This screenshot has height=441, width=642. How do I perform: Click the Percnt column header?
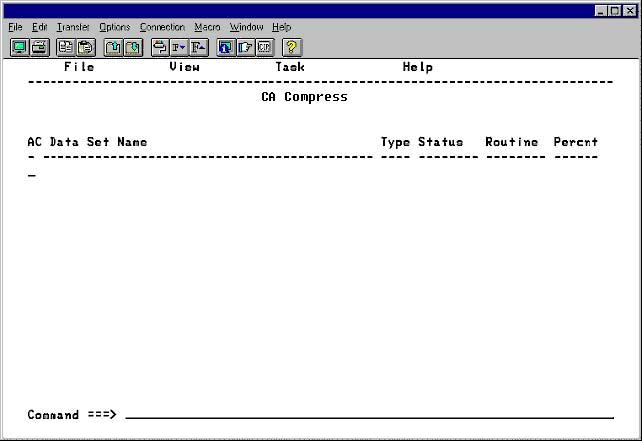point(576,142)
